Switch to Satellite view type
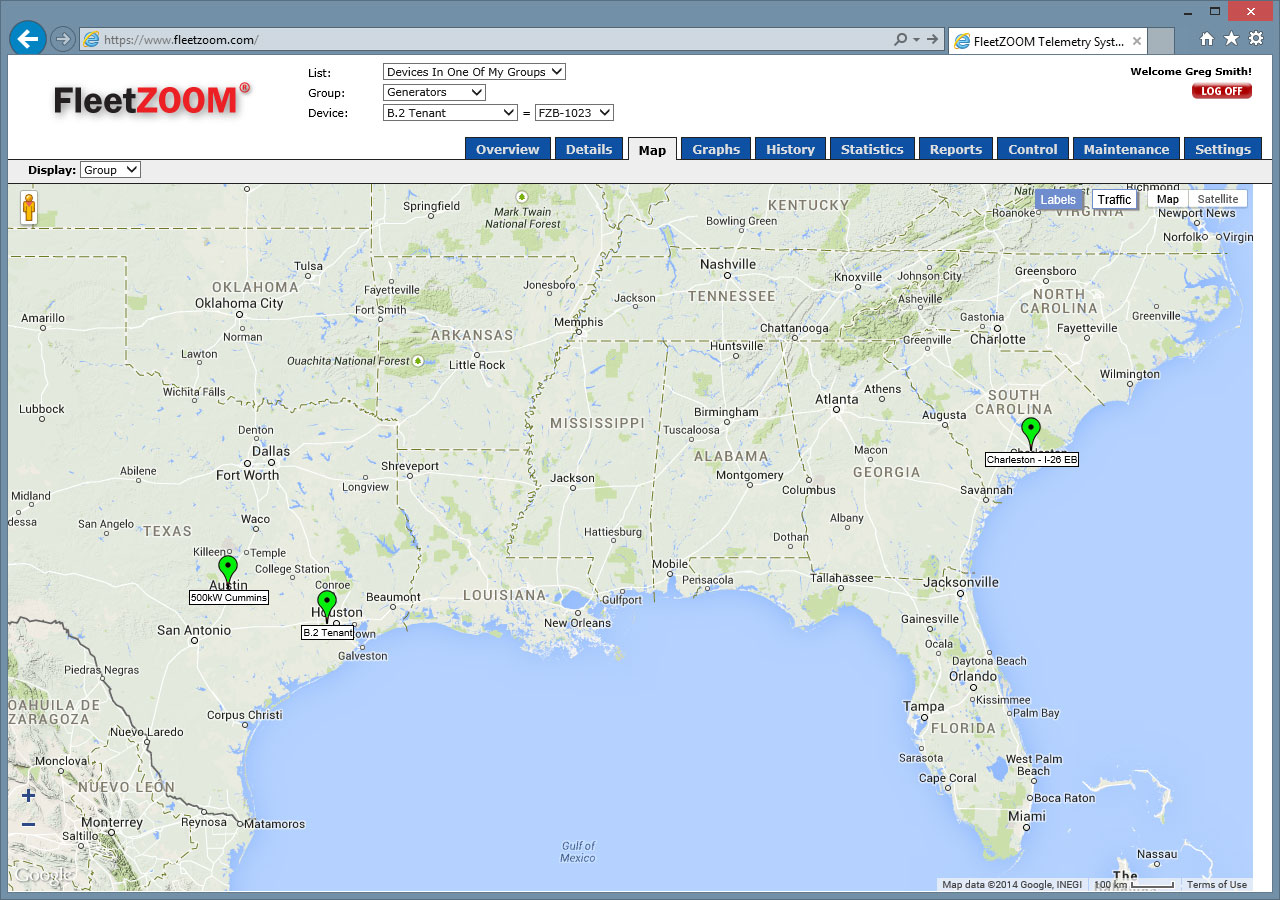1280x900 pixels. point(1218,199)
